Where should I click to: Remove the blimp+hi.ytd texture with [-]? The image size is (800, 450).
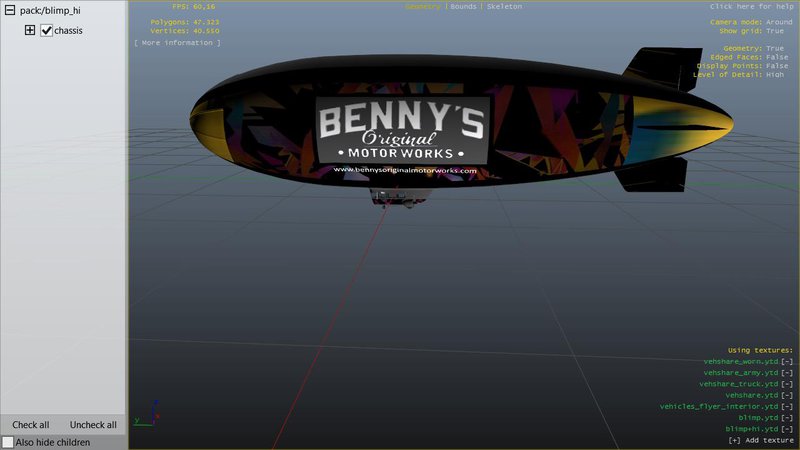tap(787, 429)
